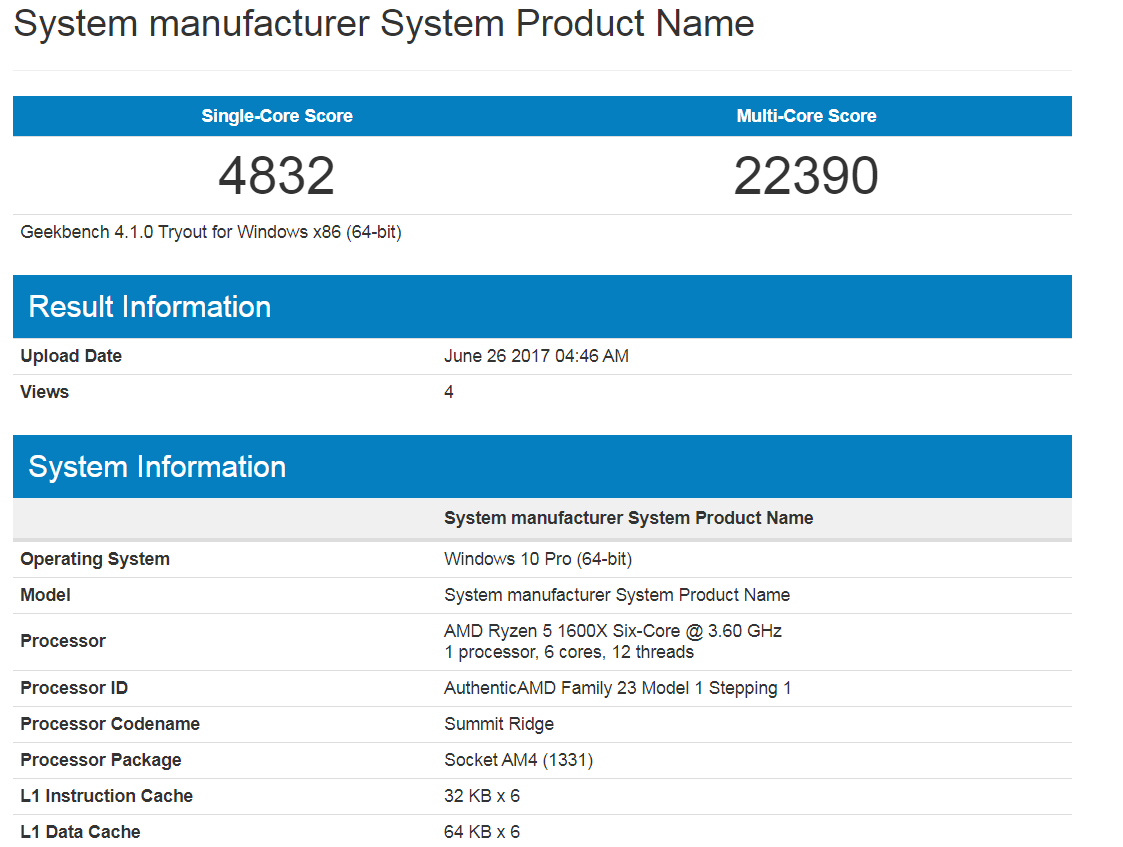
Task: Click the Single-Core Score header
Action: coord(276,116)
